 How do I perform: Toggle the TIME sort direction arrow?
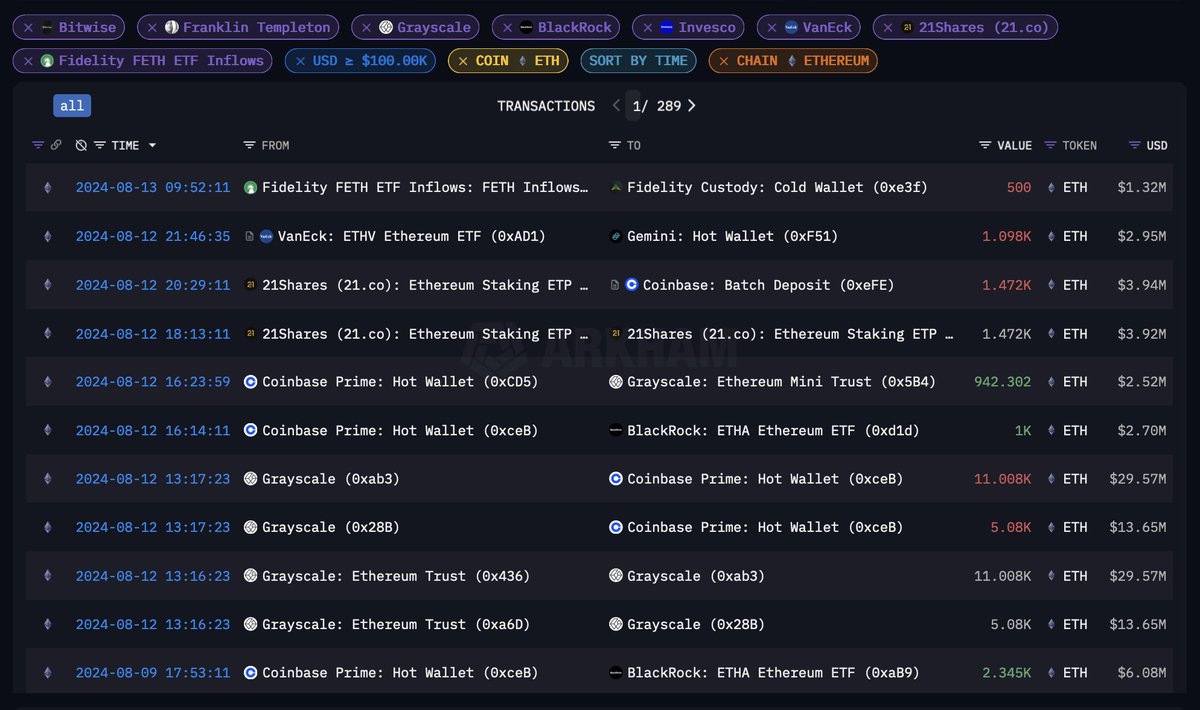[152, 146]
